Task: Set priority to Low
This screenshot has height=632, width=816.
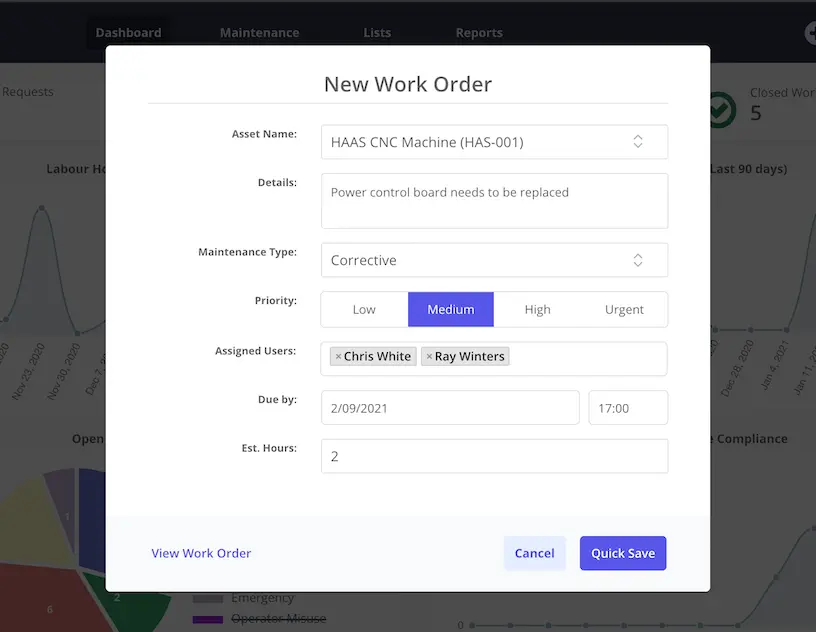Action: point(364,309)
